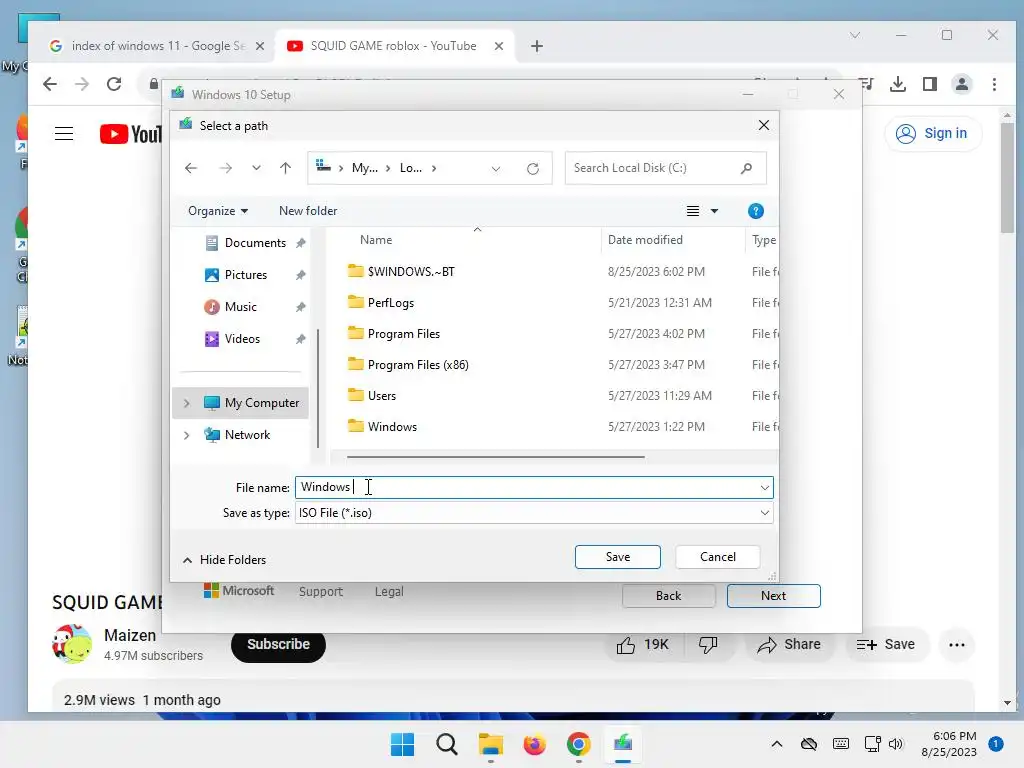Expand the My Computer tree node
This screenshot has height=768, width=1024.
click(x=187, y=403)
